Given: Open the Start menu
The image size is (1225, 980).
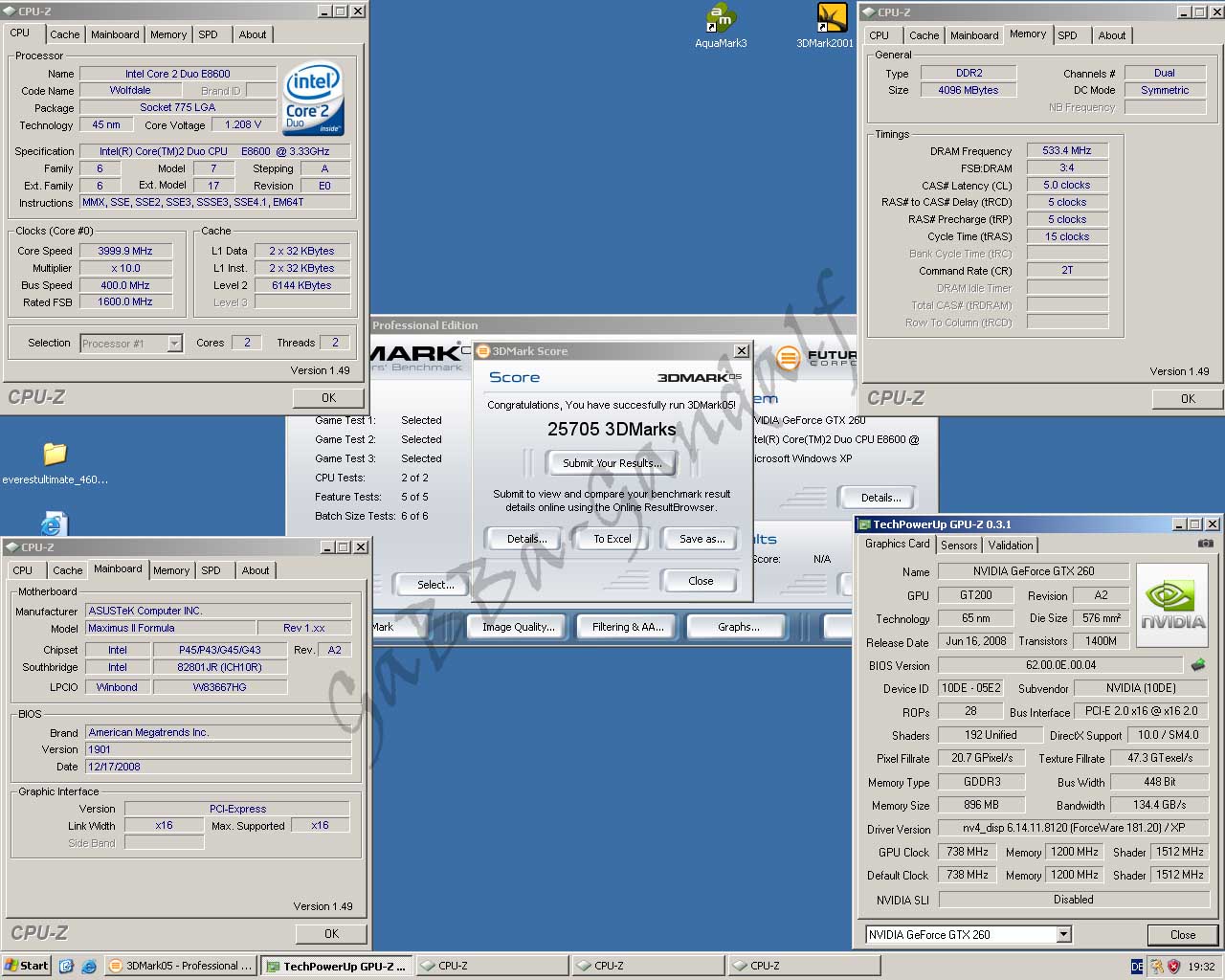Looking at the screenshot, I should click(x=27, y=966).
